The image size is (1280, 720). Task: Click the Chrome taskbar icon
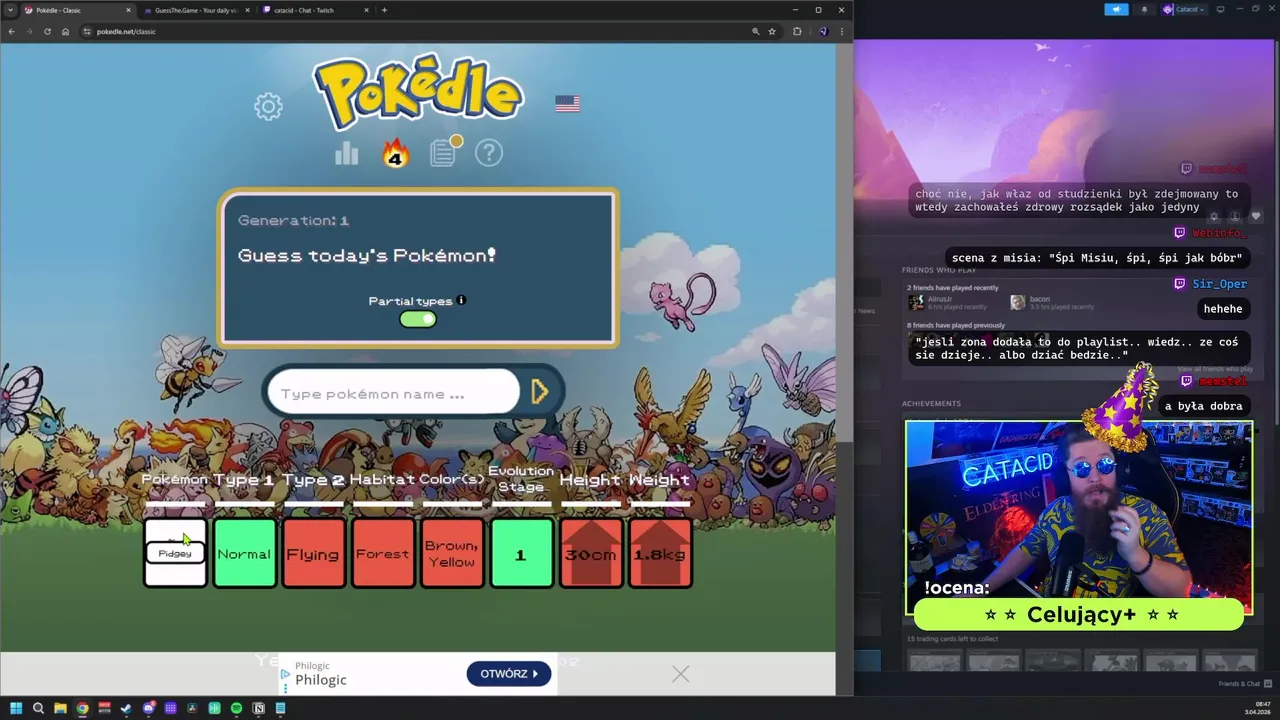(x=82, y=708)
